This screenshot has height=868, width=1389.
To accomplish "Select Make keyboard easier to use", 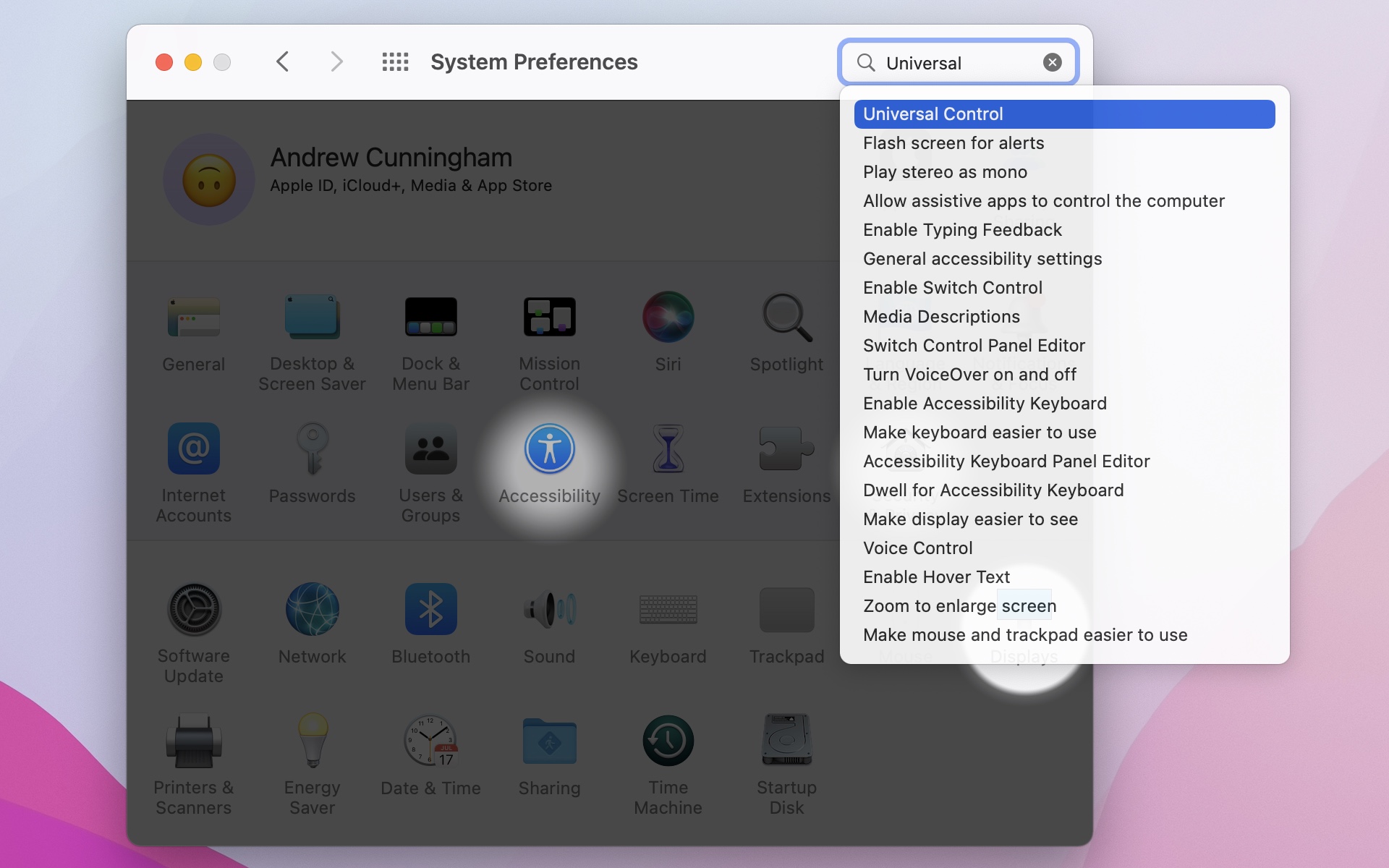I will 1064,433.
